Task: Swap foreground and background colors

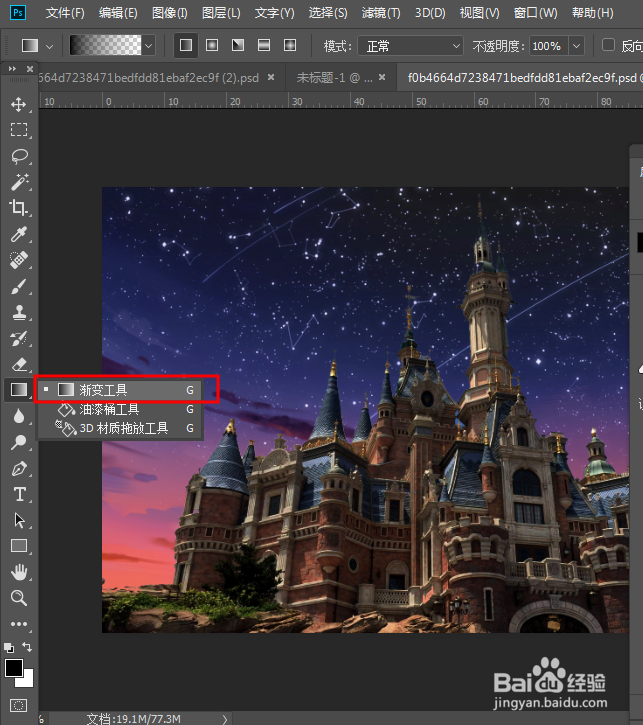Action: click(x=27, y=647)
